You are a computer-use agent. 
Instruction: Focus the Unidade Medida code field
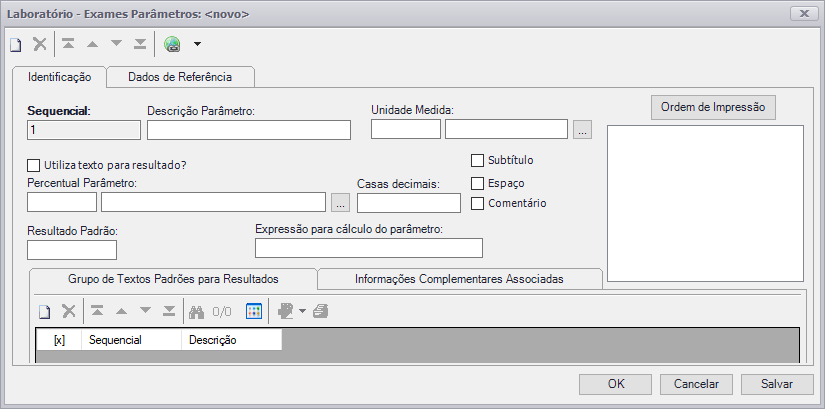(406, 129)
